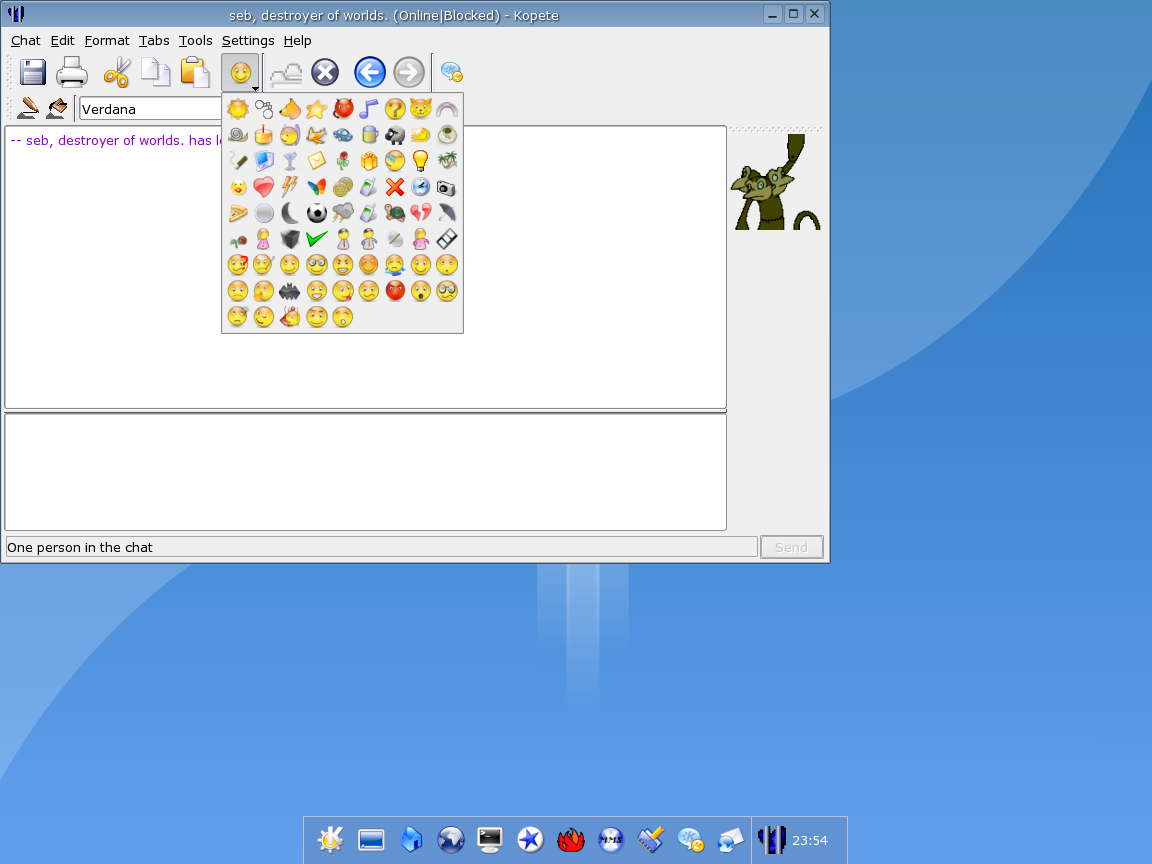This screenshot has width=1152, height=864.
Task: Print the chat using the printer icon
Action: 72,73
